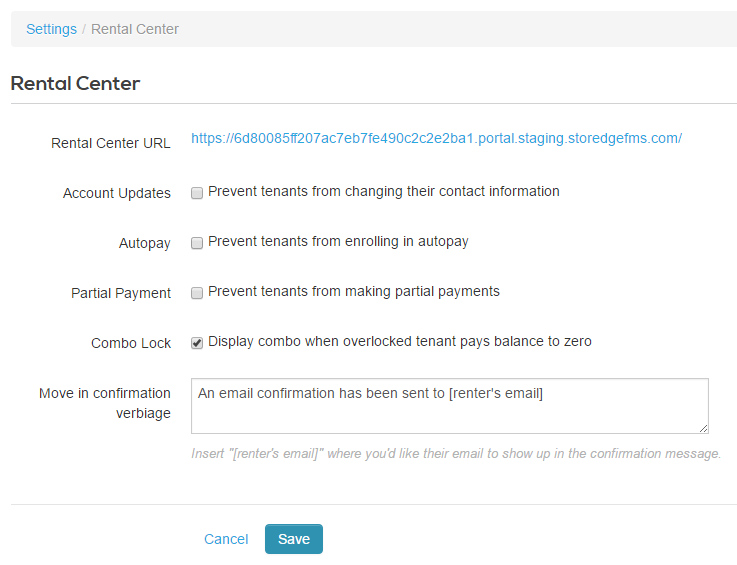This screenshot has height=565, width=737.
Task: Grab the textarea resize handle corner
Action: click(704, 428)
